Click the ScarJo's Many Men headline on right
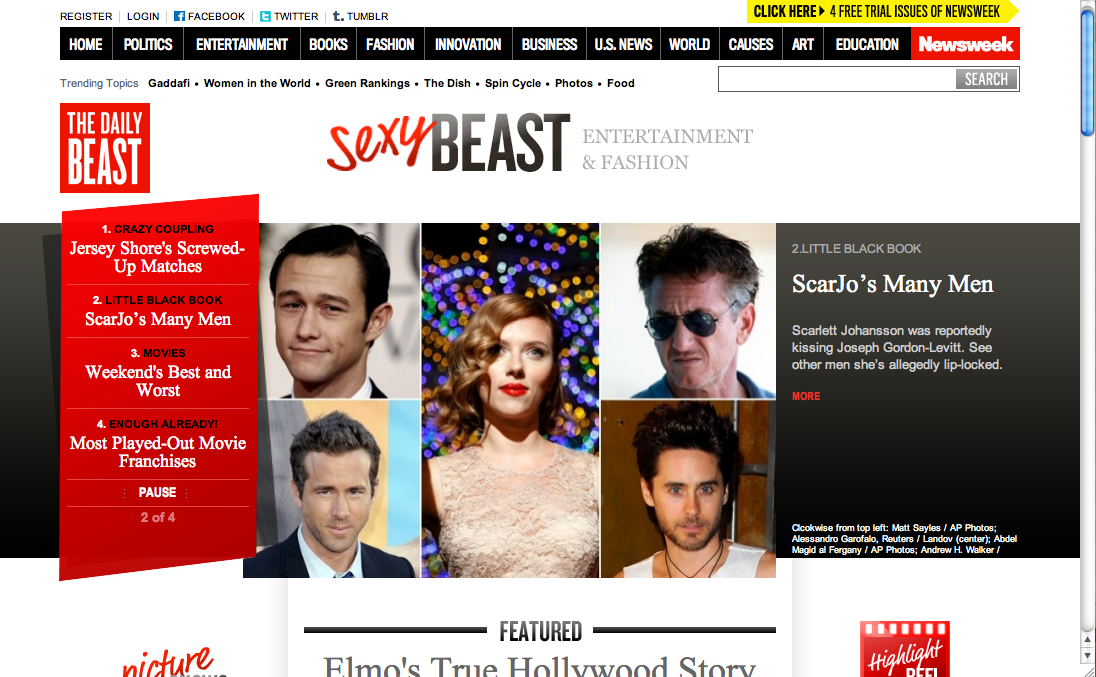Viewport: 1096px width, 677px height. click(893, 284)
